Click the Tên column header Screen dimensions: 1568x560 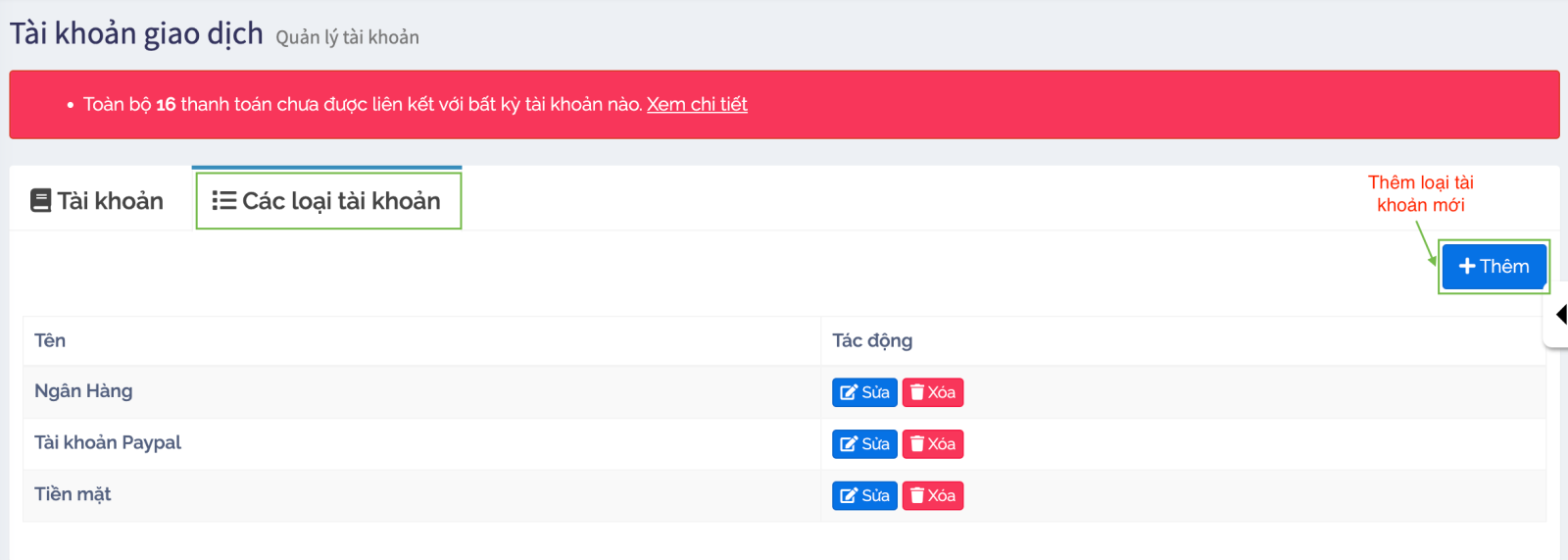tap(50, 340)
